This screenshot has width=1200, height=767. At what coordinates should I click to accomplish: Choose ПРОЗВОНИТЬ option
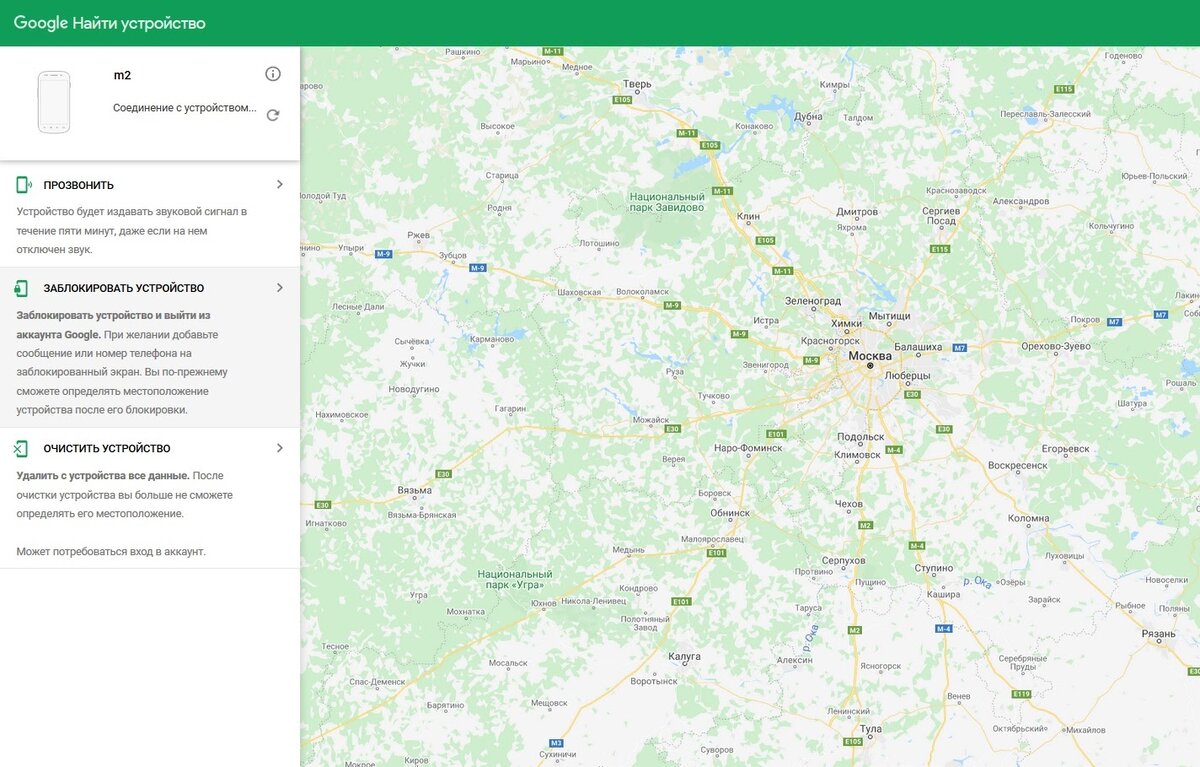(x=150, y=214)
